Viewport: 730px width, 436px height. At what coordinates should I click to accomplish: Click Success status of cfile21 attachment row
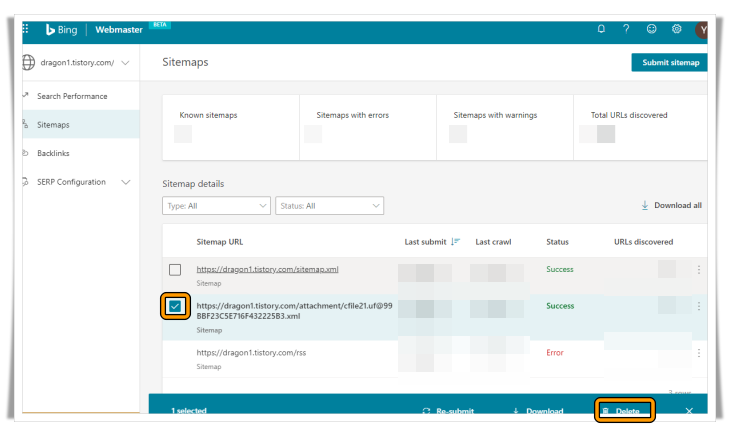pos(560,306)
